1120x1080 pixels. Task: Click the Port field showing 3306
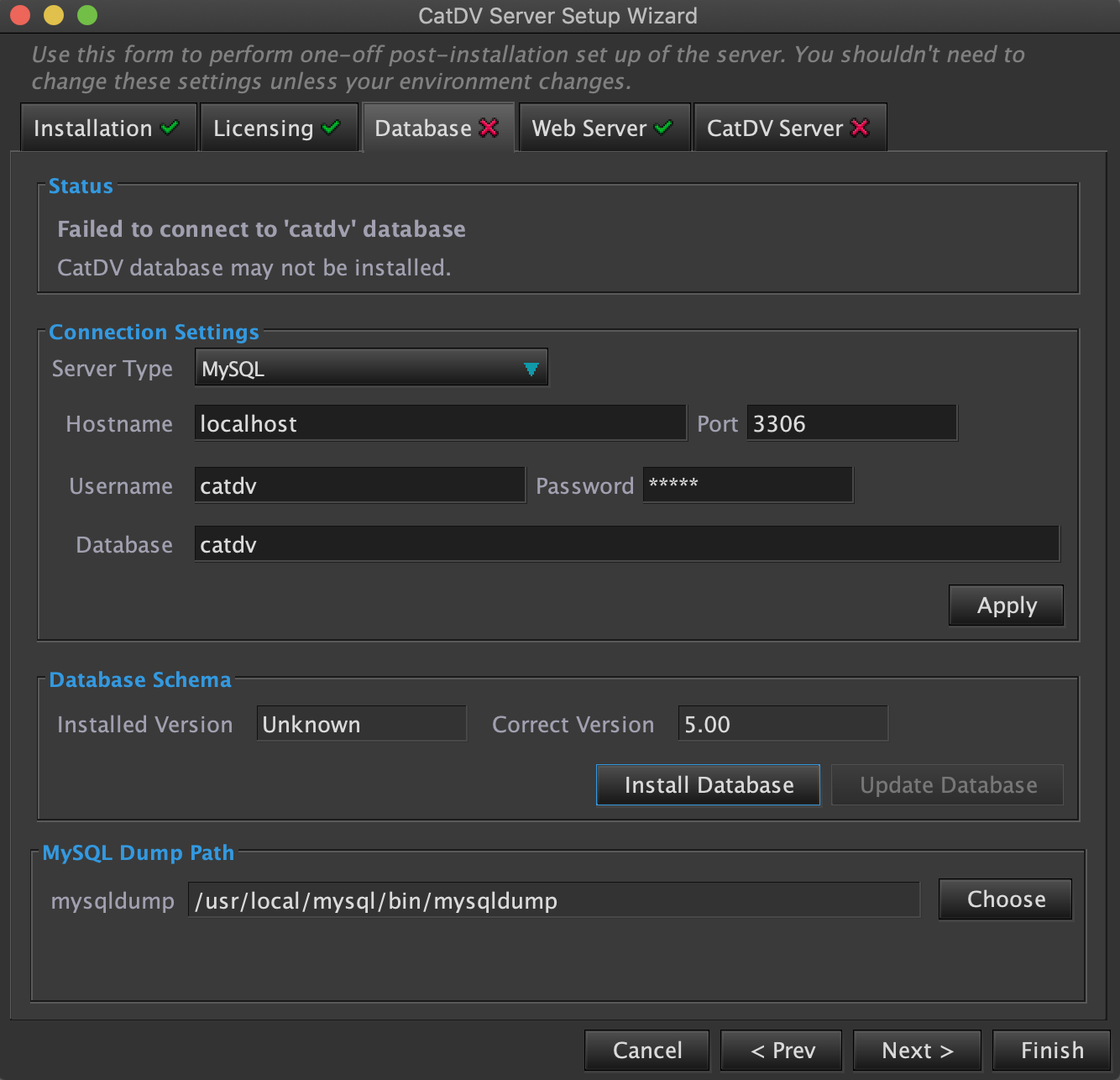[x=851, y=423]
